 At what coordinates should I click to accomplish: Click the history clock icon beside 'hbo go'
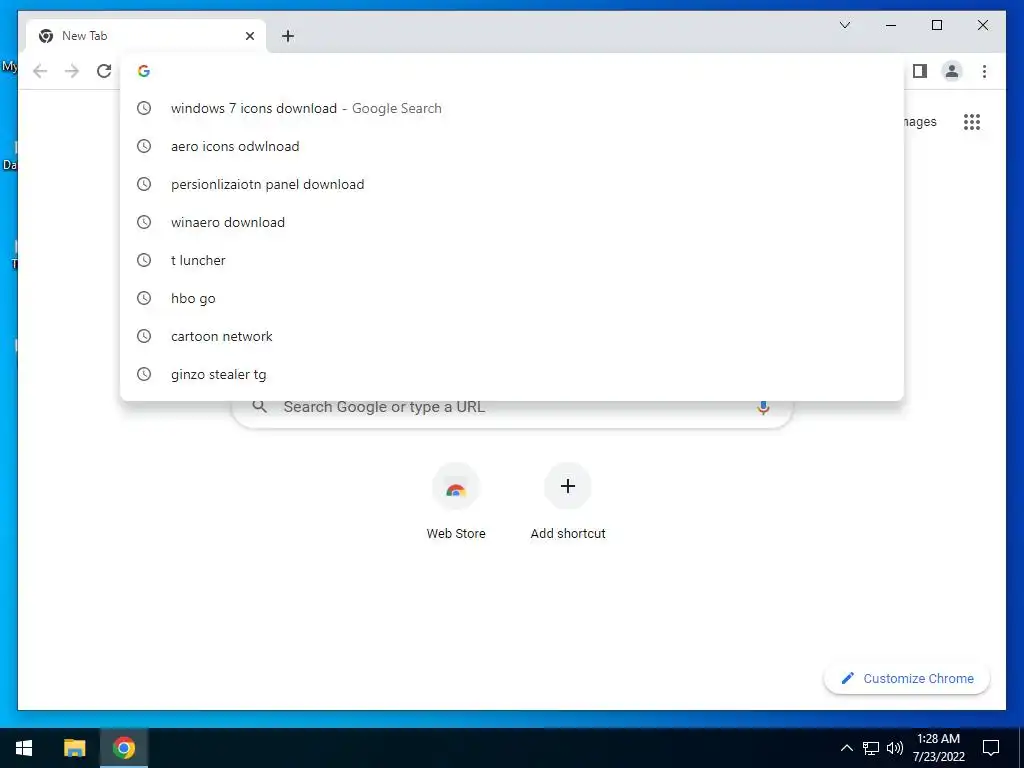tap(144, 298)
